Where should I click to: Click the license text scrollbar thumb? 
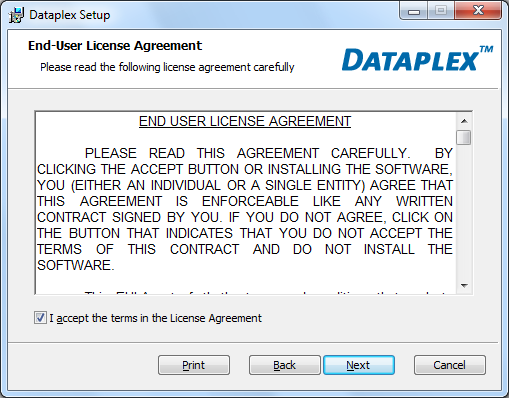464,137
